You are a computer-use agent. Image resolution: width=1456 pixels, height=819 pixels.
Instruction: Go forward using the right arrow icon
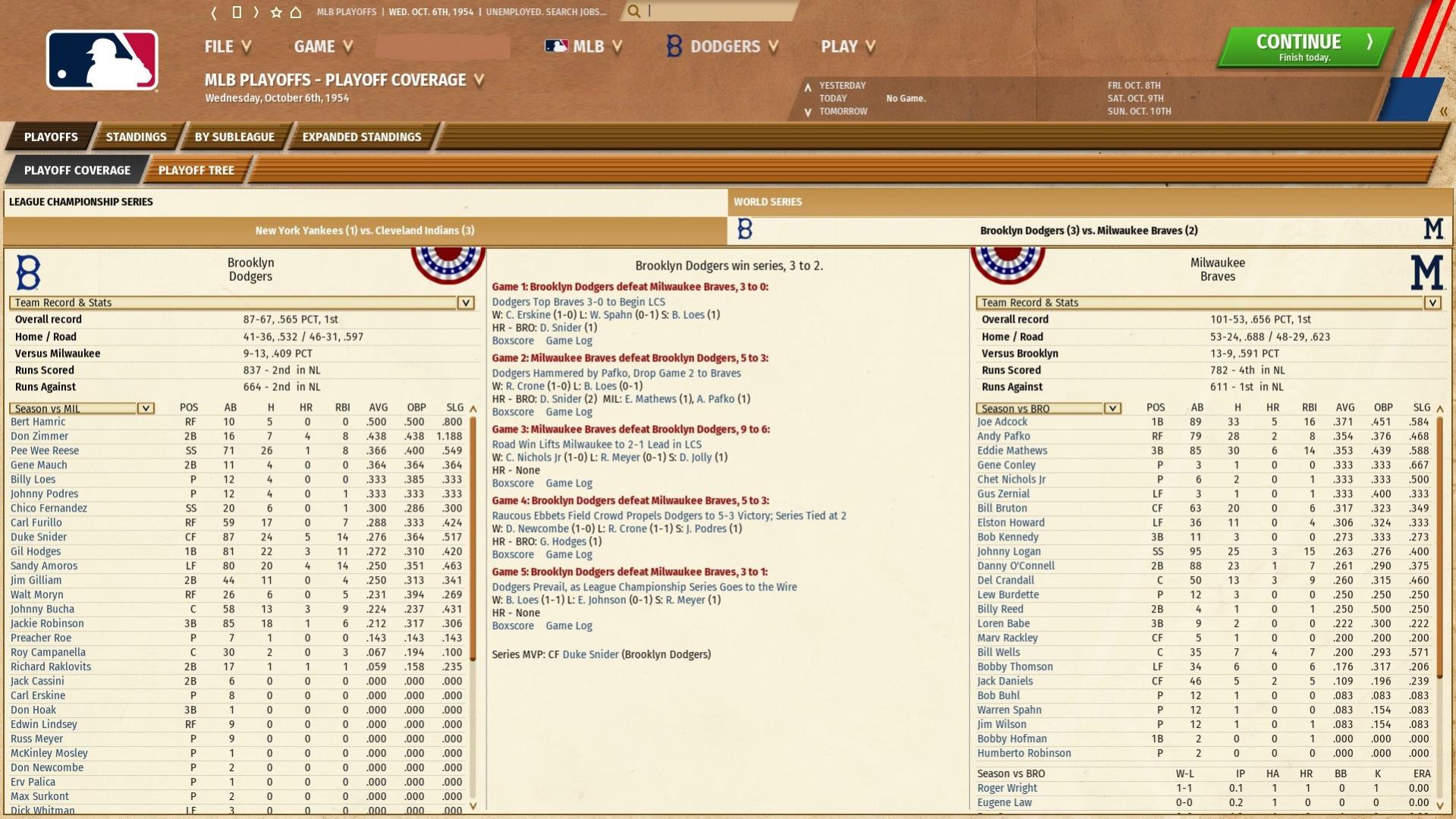tap(256, 12)
